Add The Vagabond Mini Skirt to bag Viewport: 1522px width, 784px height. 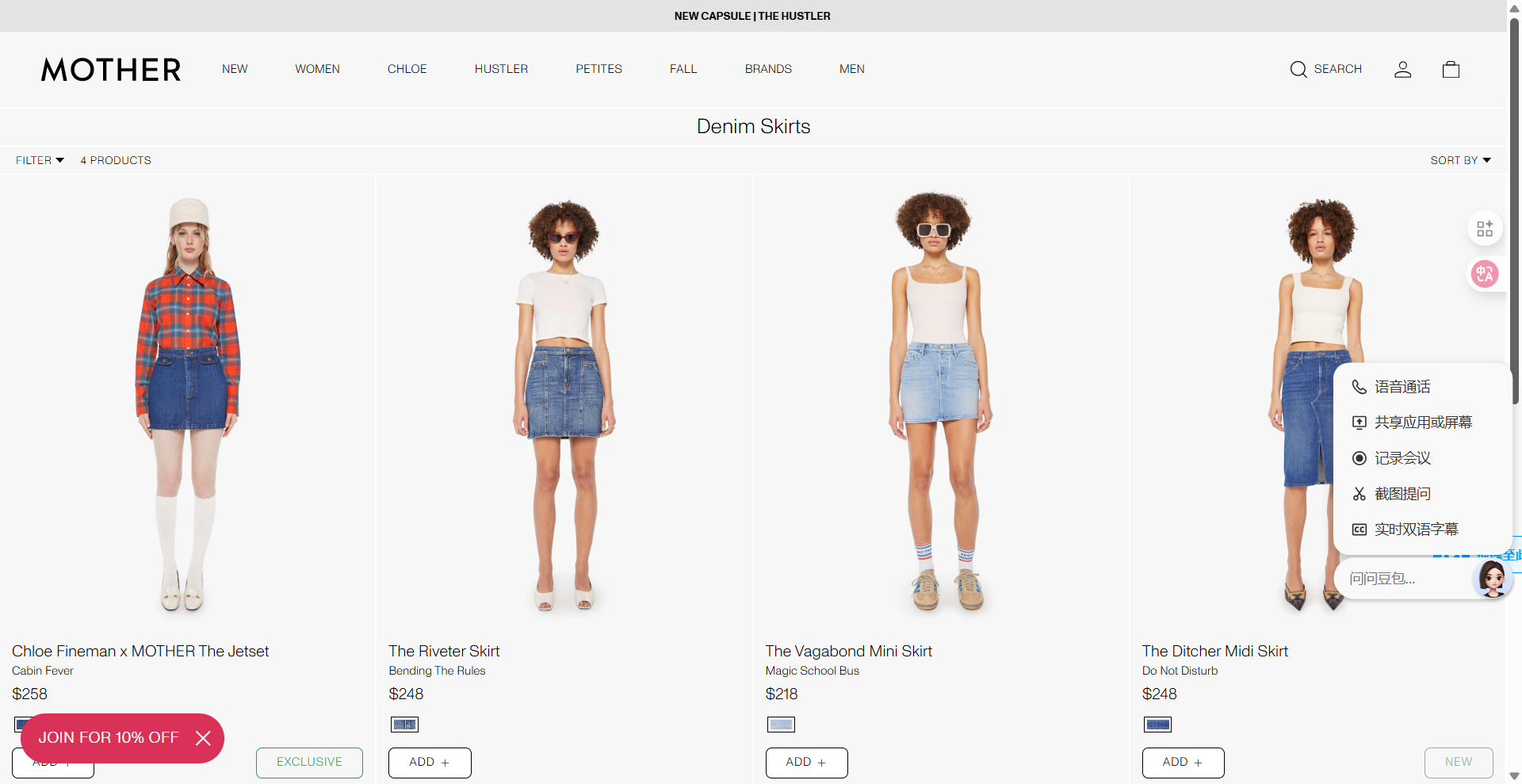[x=806, y=763]
